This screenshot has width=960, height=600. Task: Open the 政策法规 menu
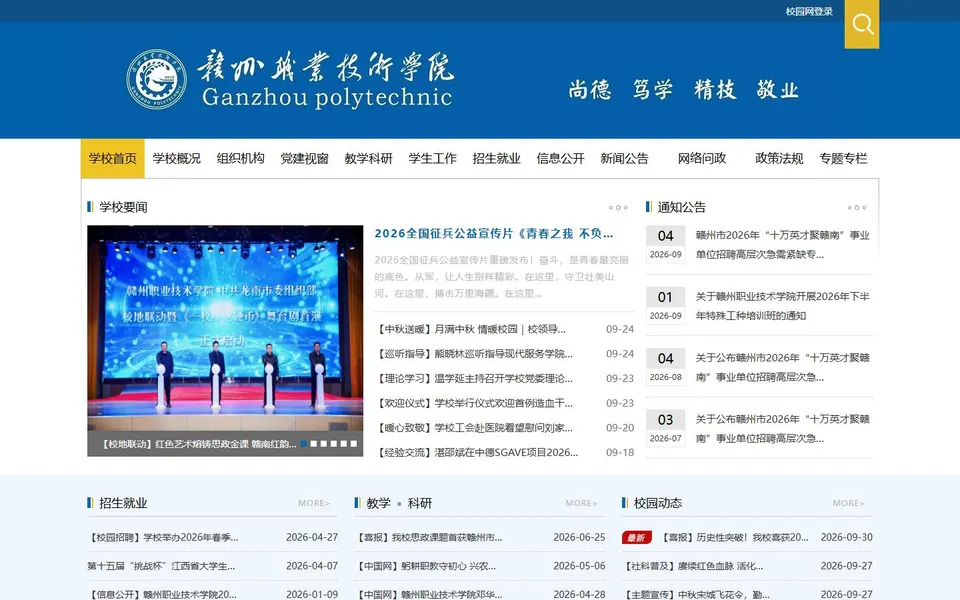tap(779, 159)
